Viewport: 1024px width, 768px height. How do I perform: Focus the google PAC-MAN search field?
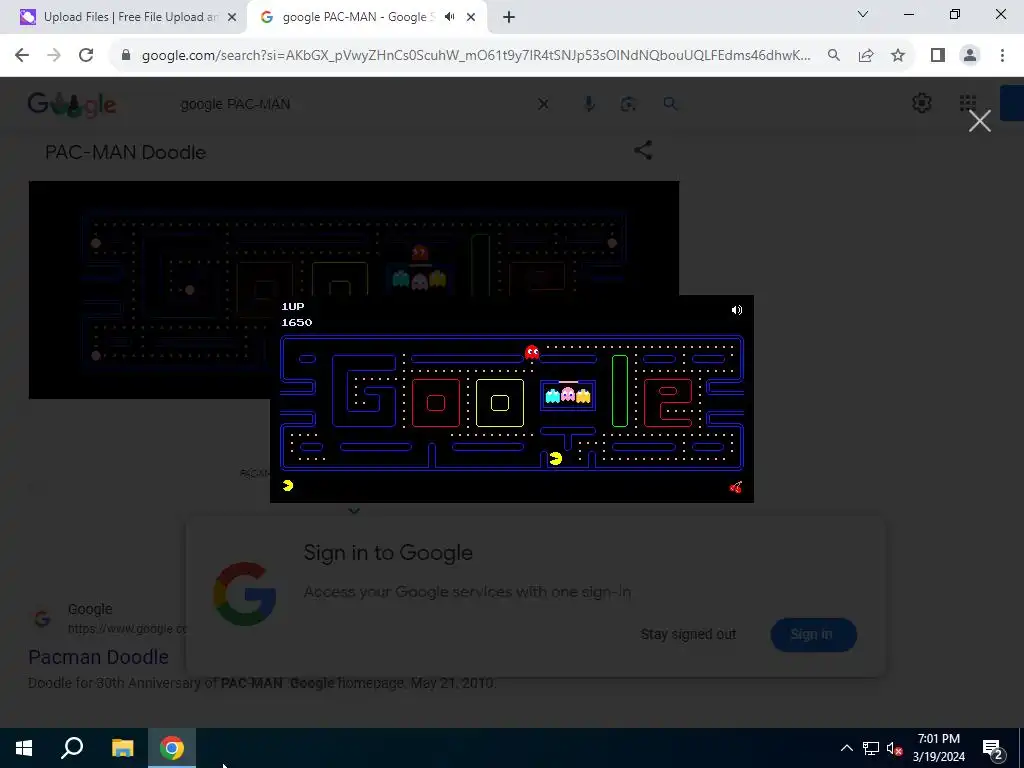(353, 104)
